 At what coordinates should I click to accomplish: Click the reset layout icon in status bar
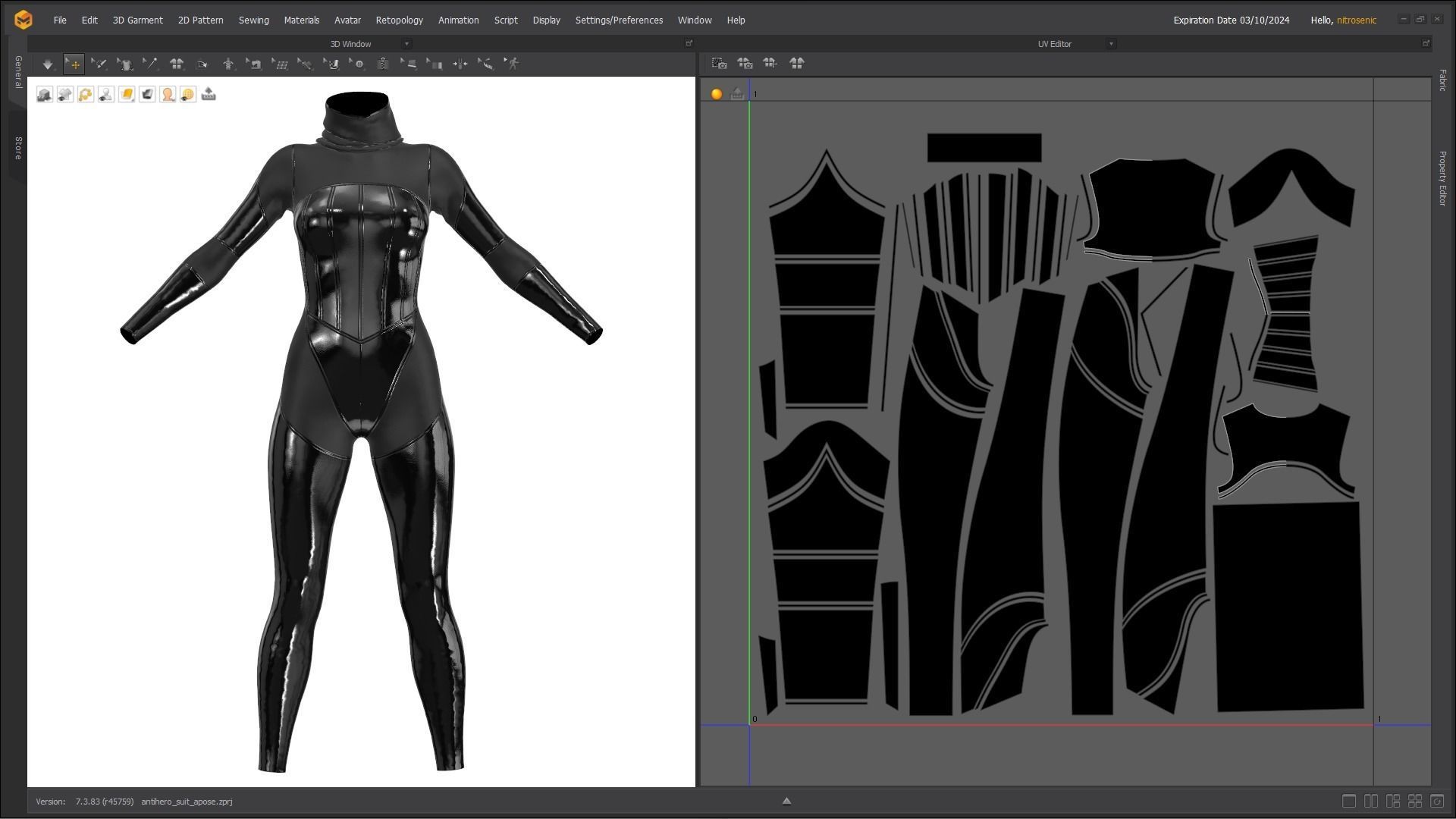(1437, 801)
